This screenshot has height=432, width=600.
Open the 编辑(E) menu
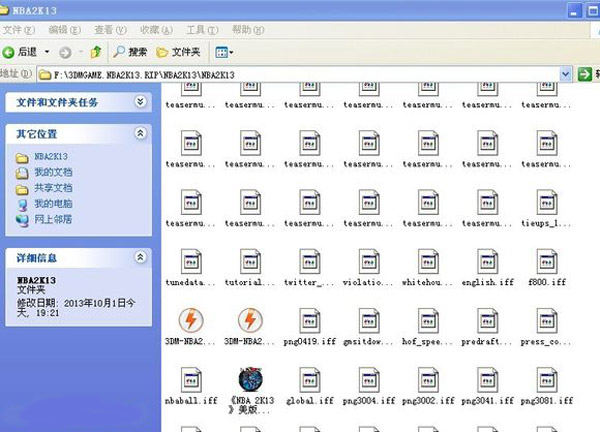click(x=64, y=30)
